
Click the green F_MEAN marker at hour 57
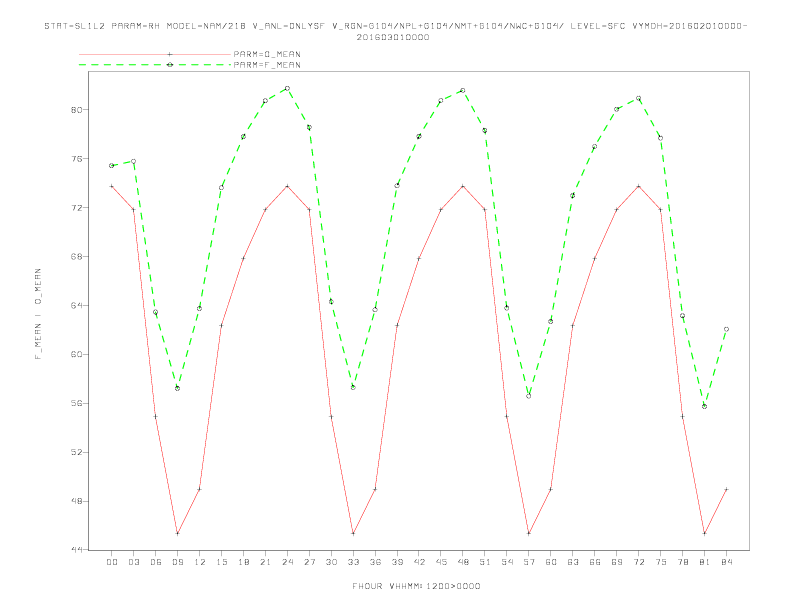pos(529,396)
